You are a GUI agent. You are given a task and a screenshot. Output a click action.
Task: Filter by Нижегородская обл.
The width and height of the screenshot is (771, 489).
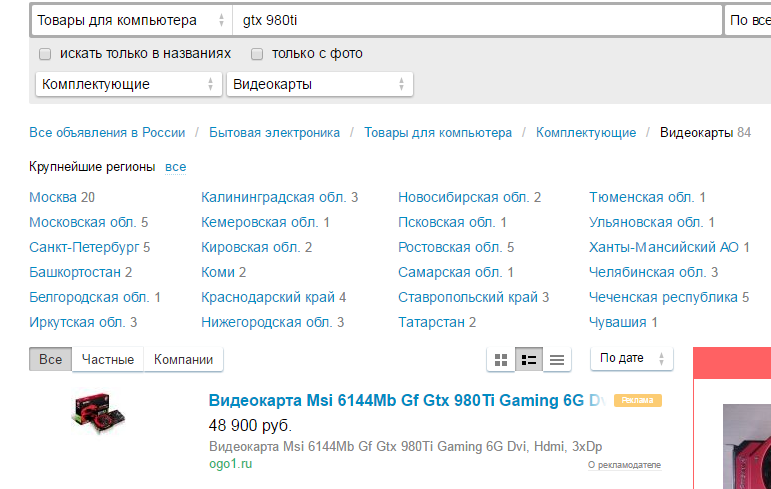267,322
